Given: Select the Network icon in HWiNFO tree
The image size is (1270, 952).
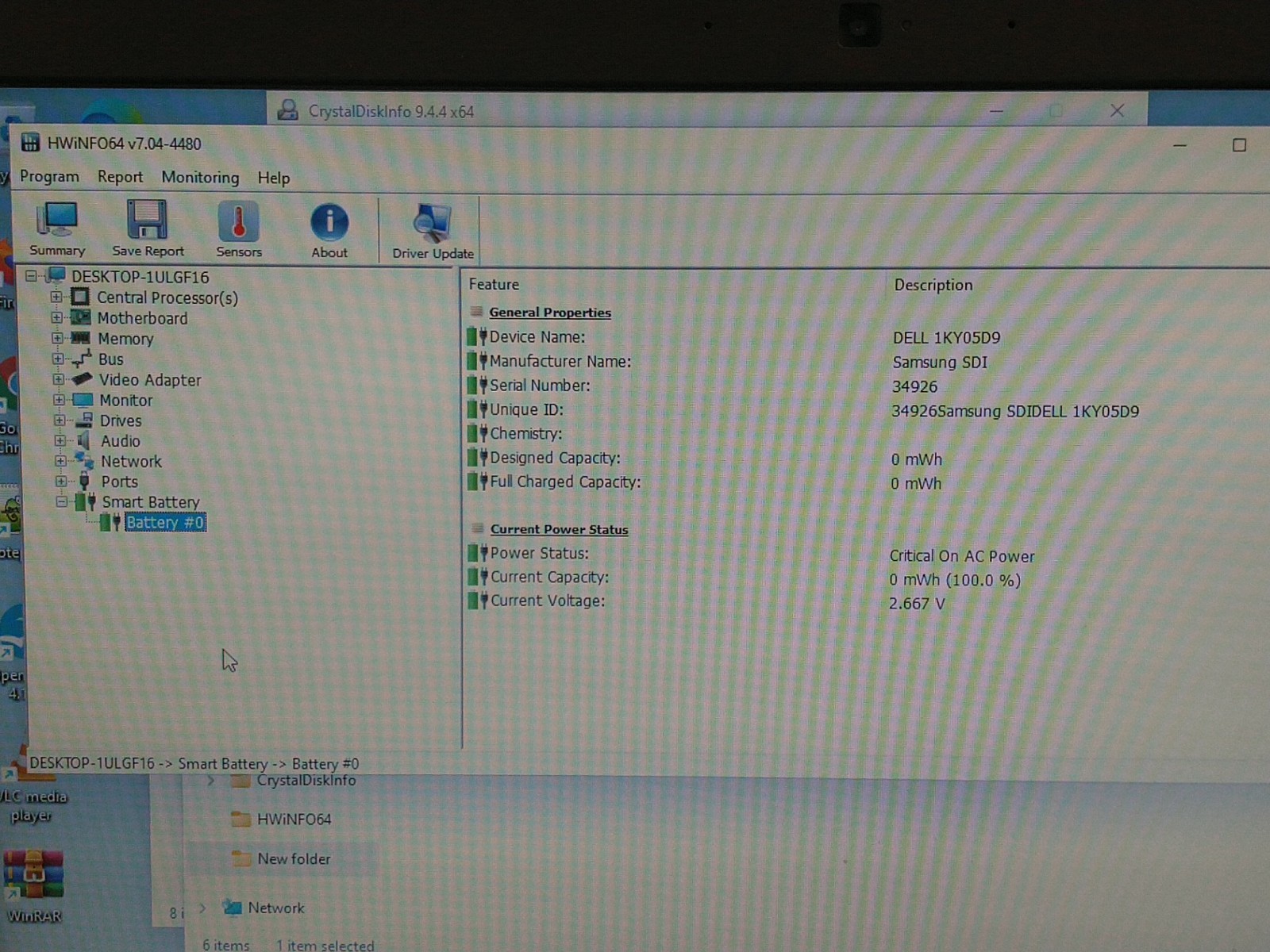Looking at the screenshot, I should point(84,460).
